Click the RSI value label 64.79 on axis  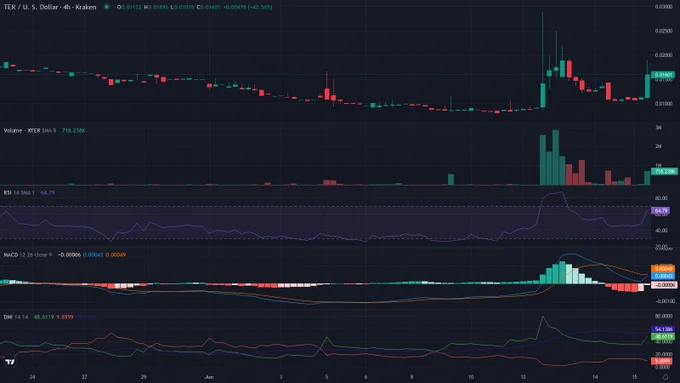pos(660,210)
